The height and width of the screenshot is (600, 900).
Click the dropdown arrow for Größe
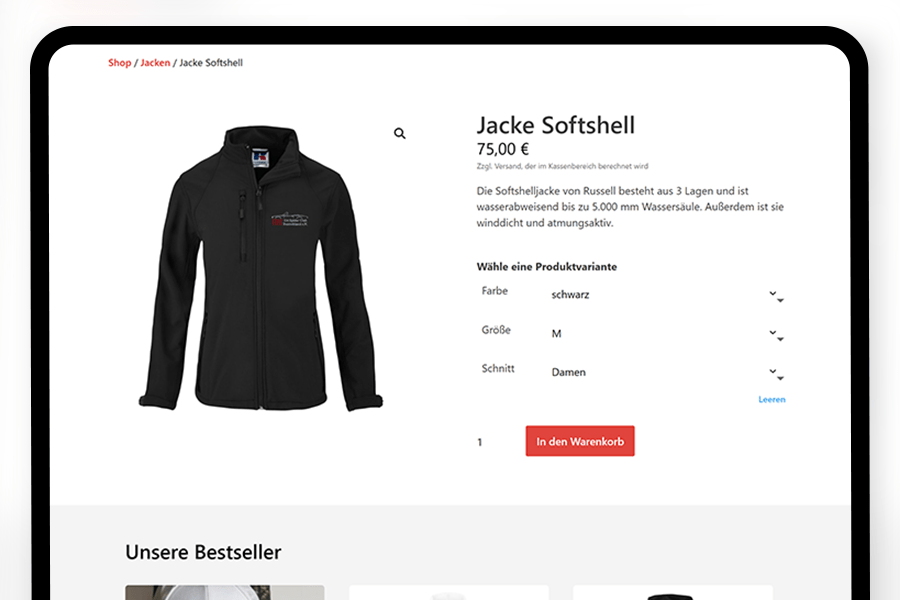pyautogui.click(x=776, y=335)
